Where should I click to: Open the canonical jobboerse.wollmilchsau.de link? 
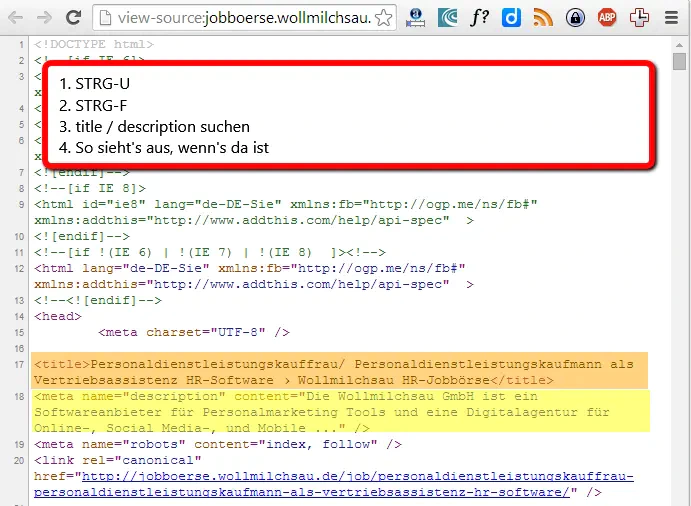coord(334,484)
